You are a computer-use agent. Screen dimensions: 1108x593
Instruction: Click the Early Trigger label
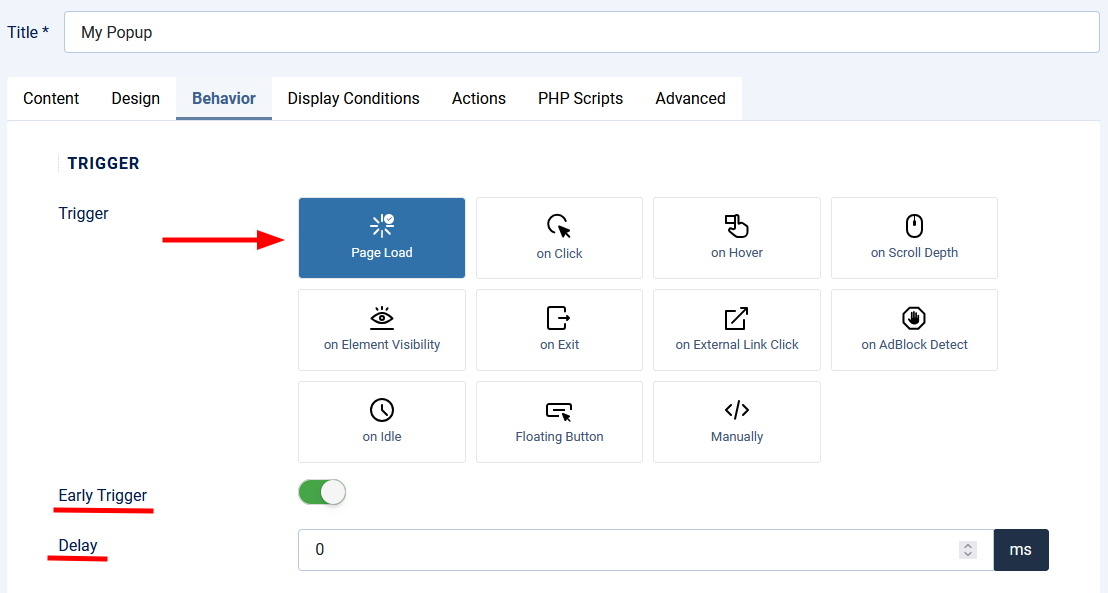pyautogui.click(x=102, y=495)
